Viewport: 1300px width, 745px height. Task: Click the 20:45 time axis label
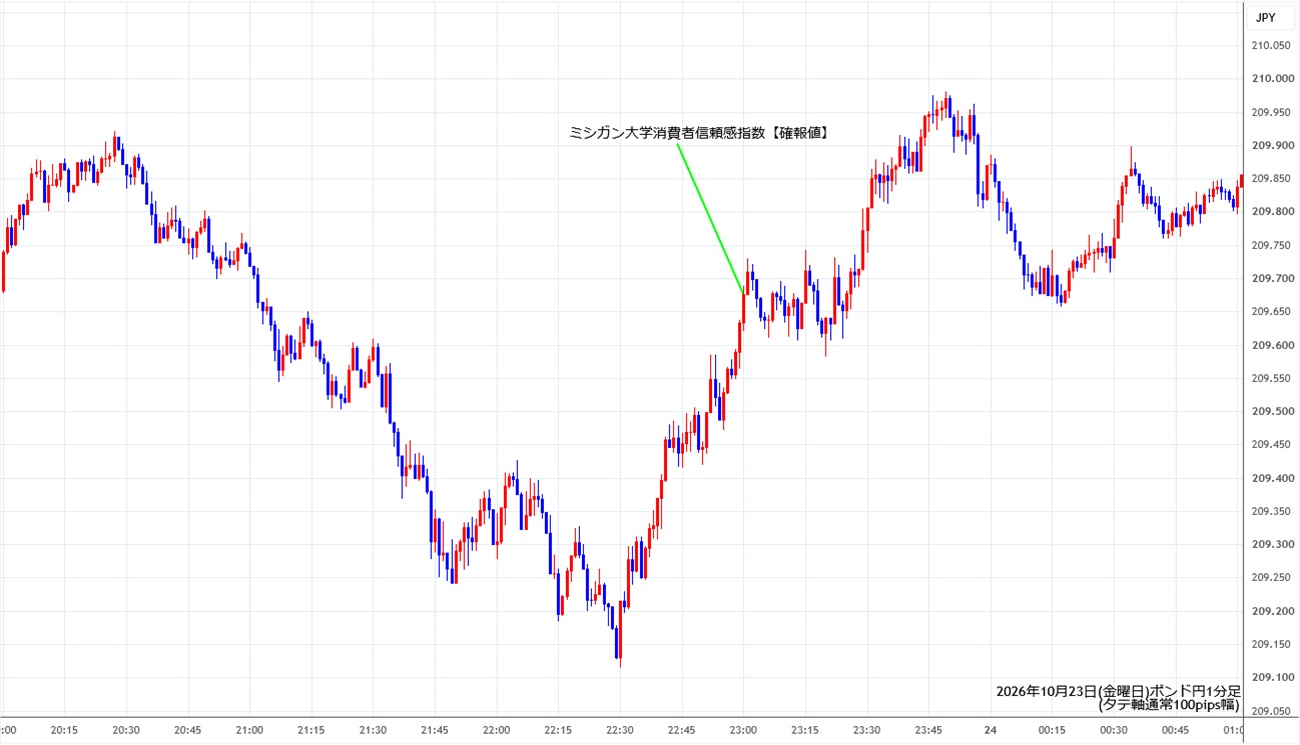(x=188, y=731)
